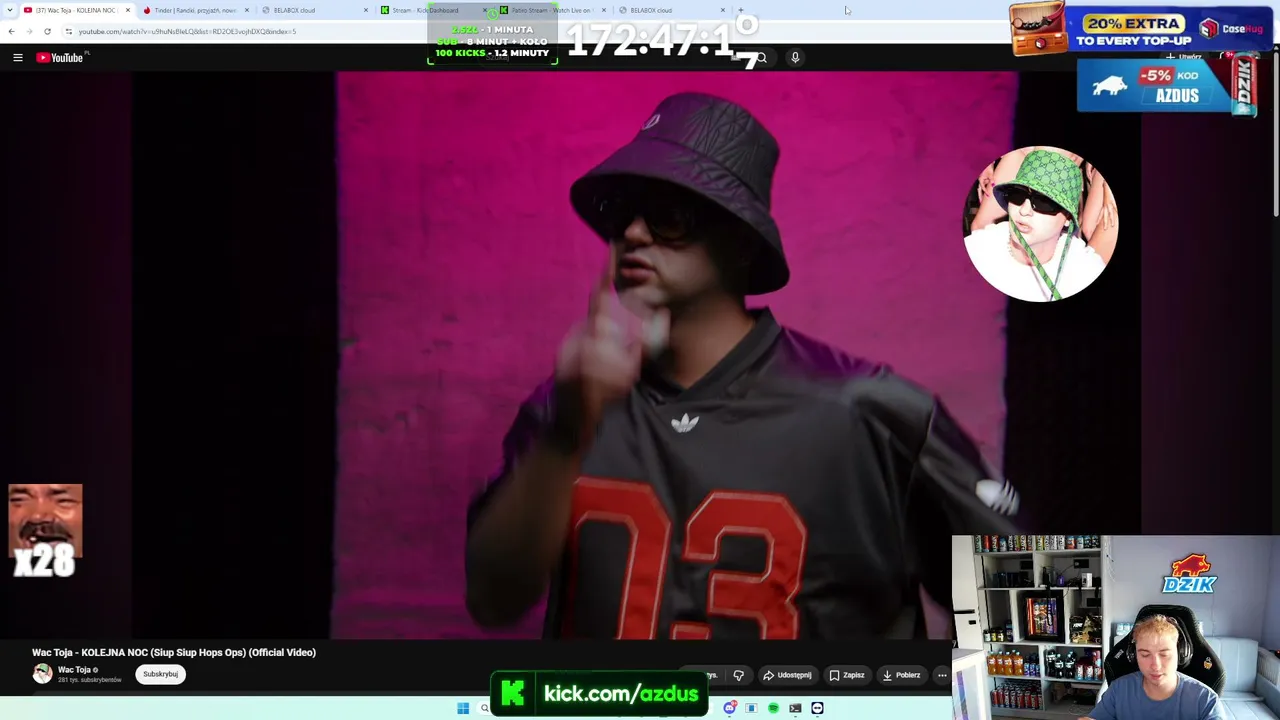Open the Windows Start menu
This screenshot has height=720, width=1280.
click(x=463, y=708)
